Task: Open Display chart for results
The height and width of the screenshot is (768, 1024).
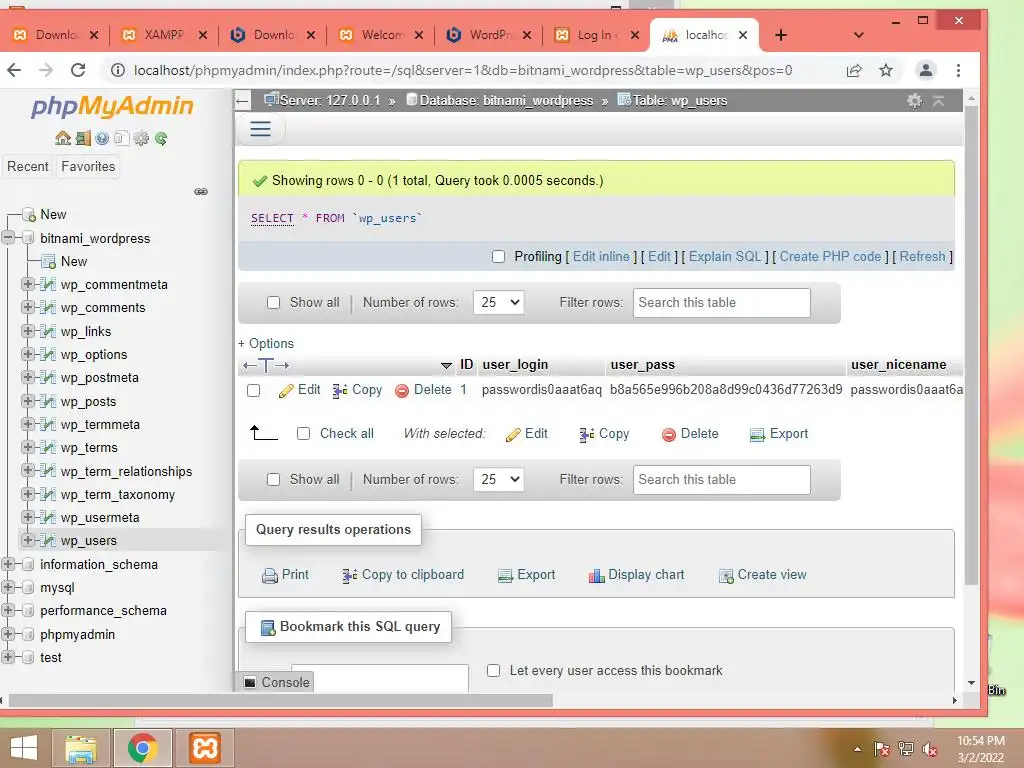Action: tap(636, 575)
